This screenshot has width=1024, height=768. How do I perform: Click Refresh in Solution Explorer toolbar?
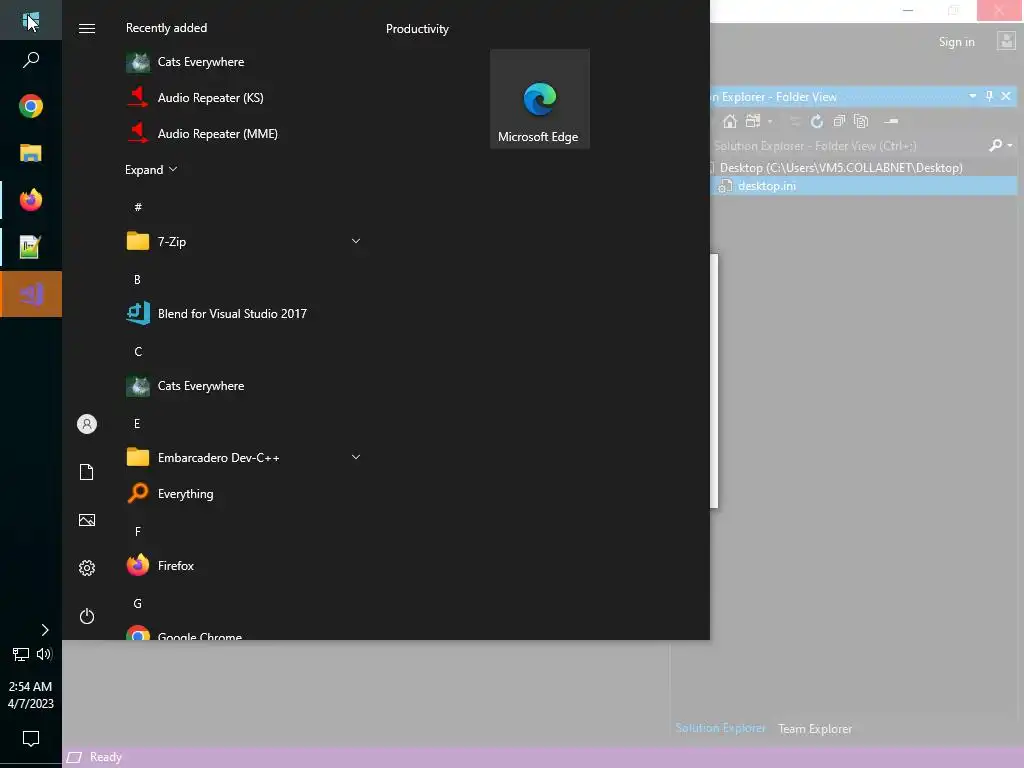pos(816,121)
